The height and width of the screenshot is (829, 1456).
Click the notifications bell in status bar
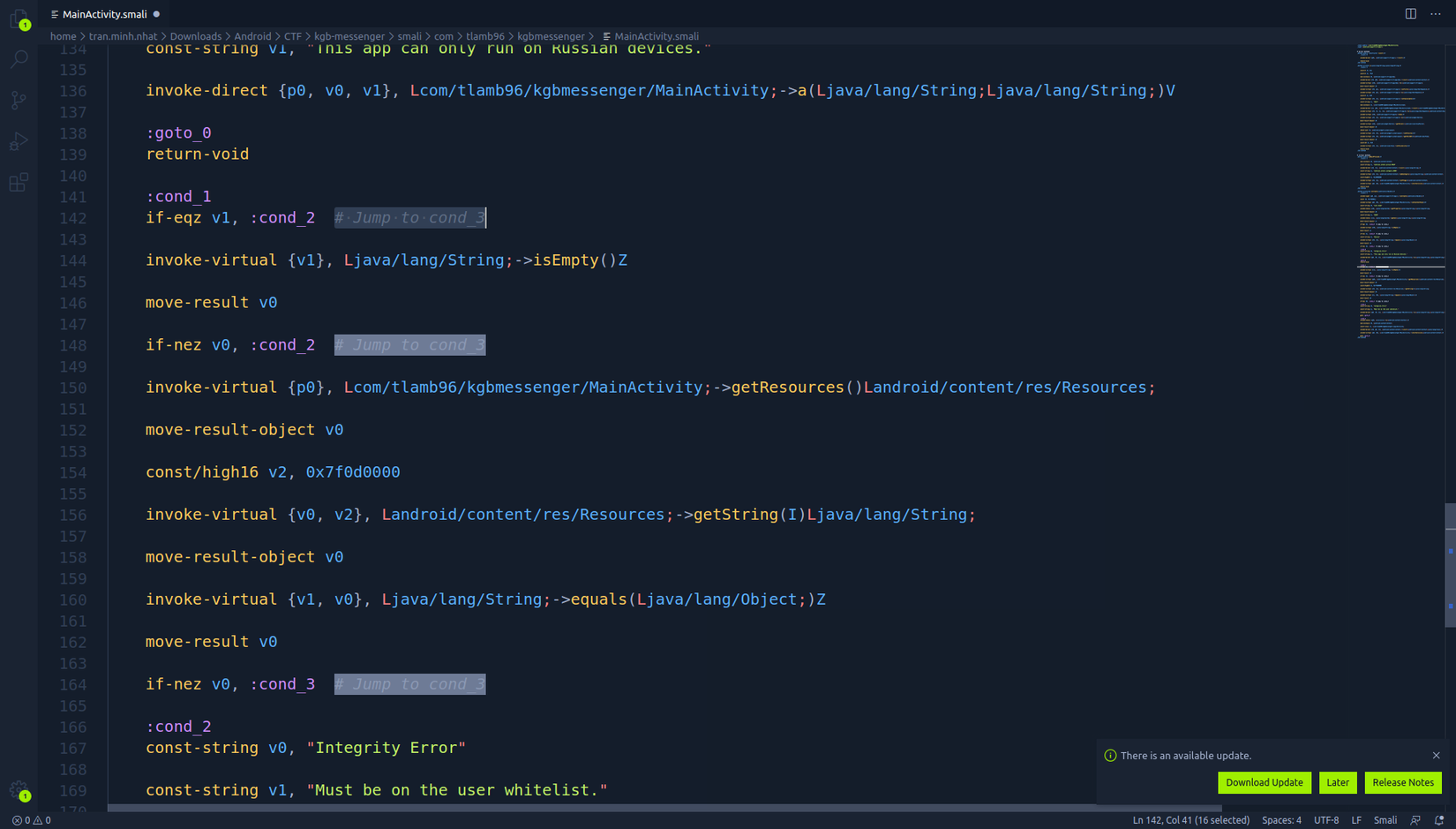coord(1439,820)
